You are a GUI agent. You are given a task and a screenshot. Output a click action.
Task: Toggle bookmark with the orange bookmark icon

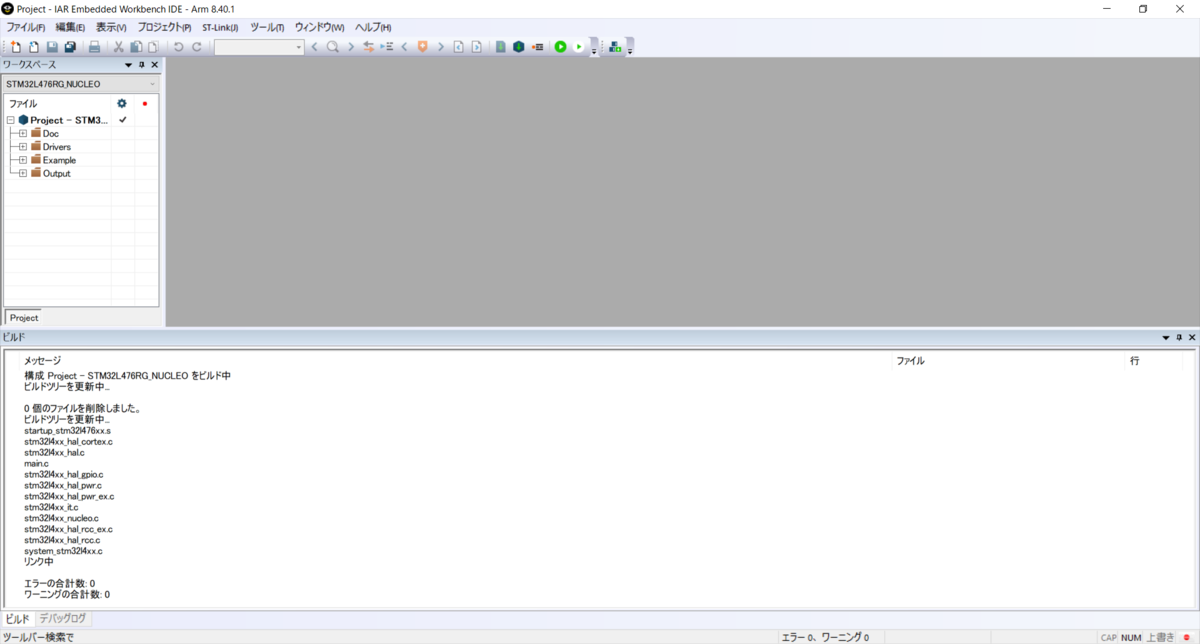point(422,47)
